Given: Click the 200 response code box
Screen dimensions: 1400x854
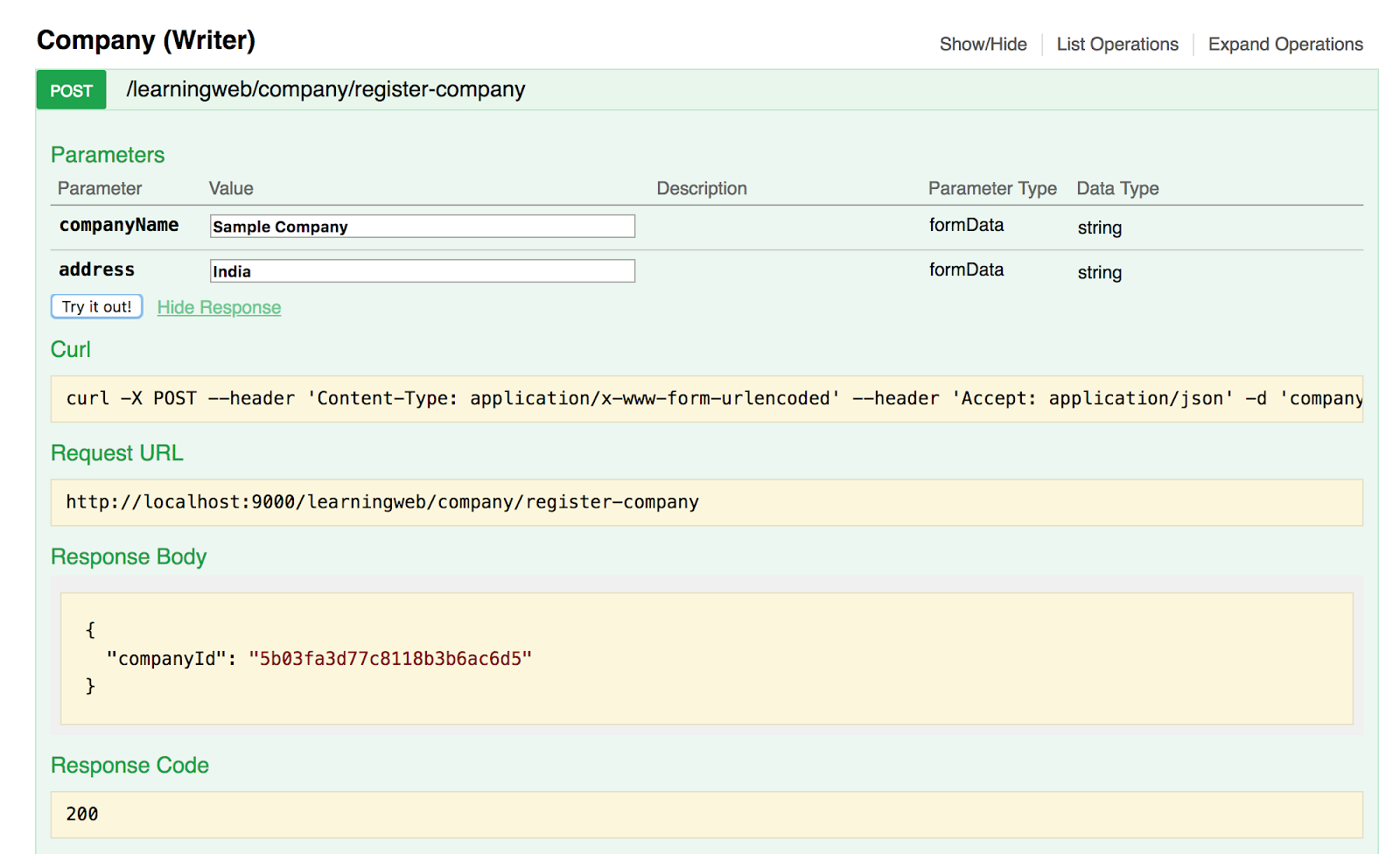Looking at the screenshot, I should tap(706, 815).
